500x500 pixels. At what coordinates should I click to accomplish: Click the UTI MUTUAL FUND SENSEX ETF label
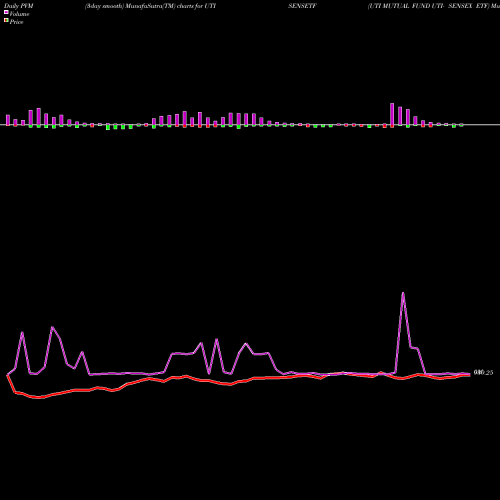pyautogui.click(x=433, y=6)
